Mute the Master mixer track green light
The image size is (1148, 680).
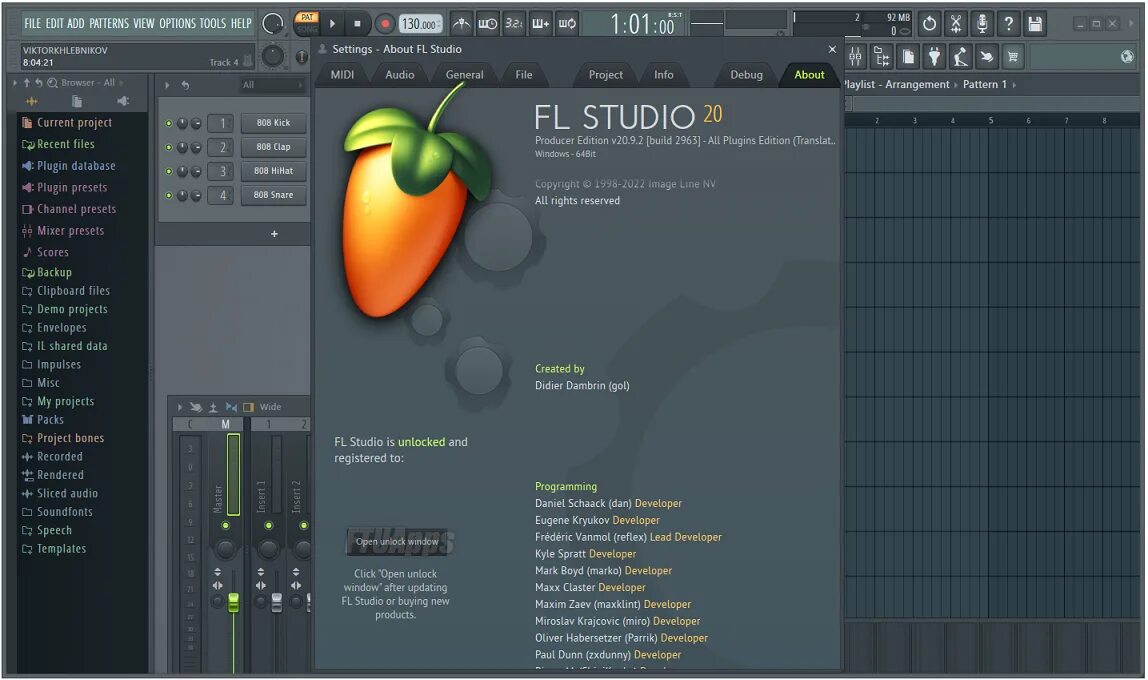226,526
